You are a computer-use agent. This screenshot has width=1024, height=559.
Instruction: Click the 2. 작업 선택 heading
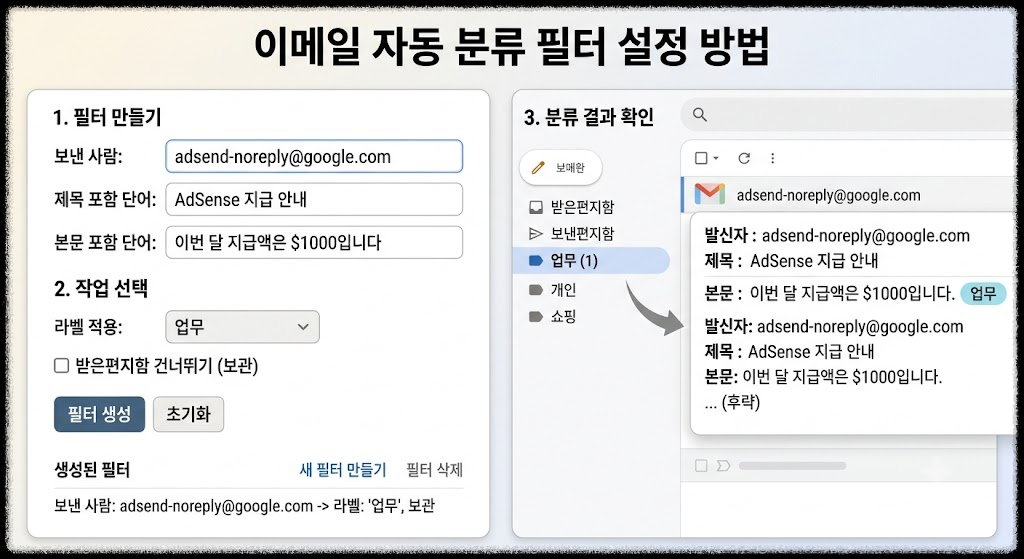[x=101, y=289]
